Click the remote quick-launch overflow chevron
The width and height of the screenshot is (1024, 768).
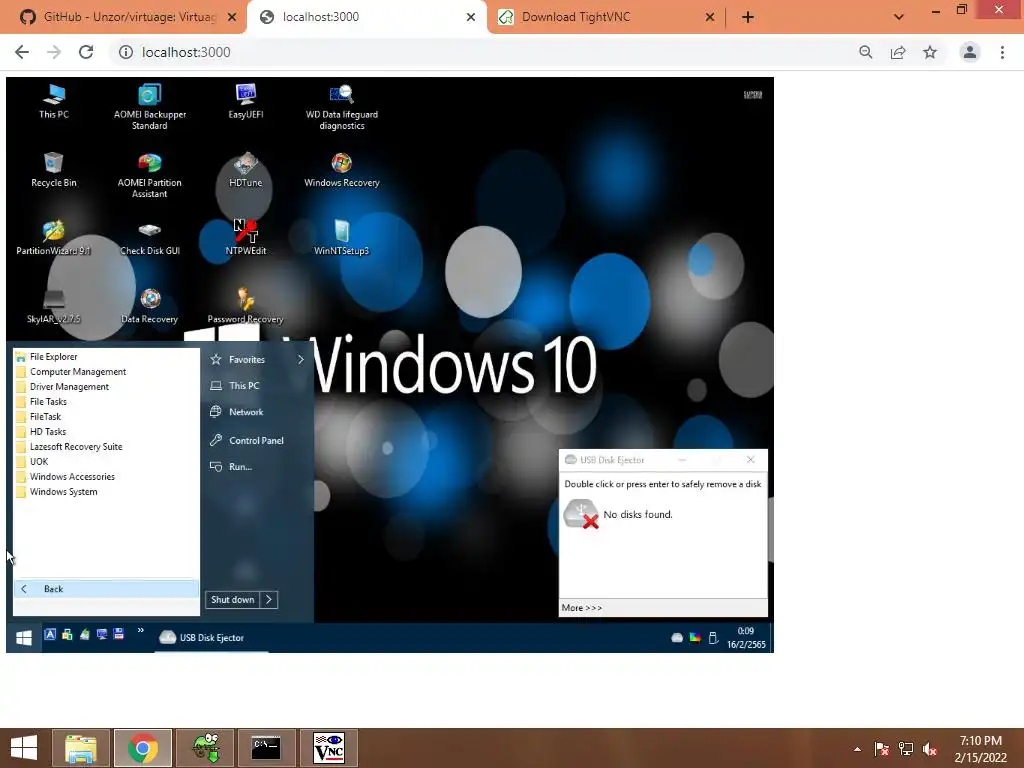click(140, 631)
